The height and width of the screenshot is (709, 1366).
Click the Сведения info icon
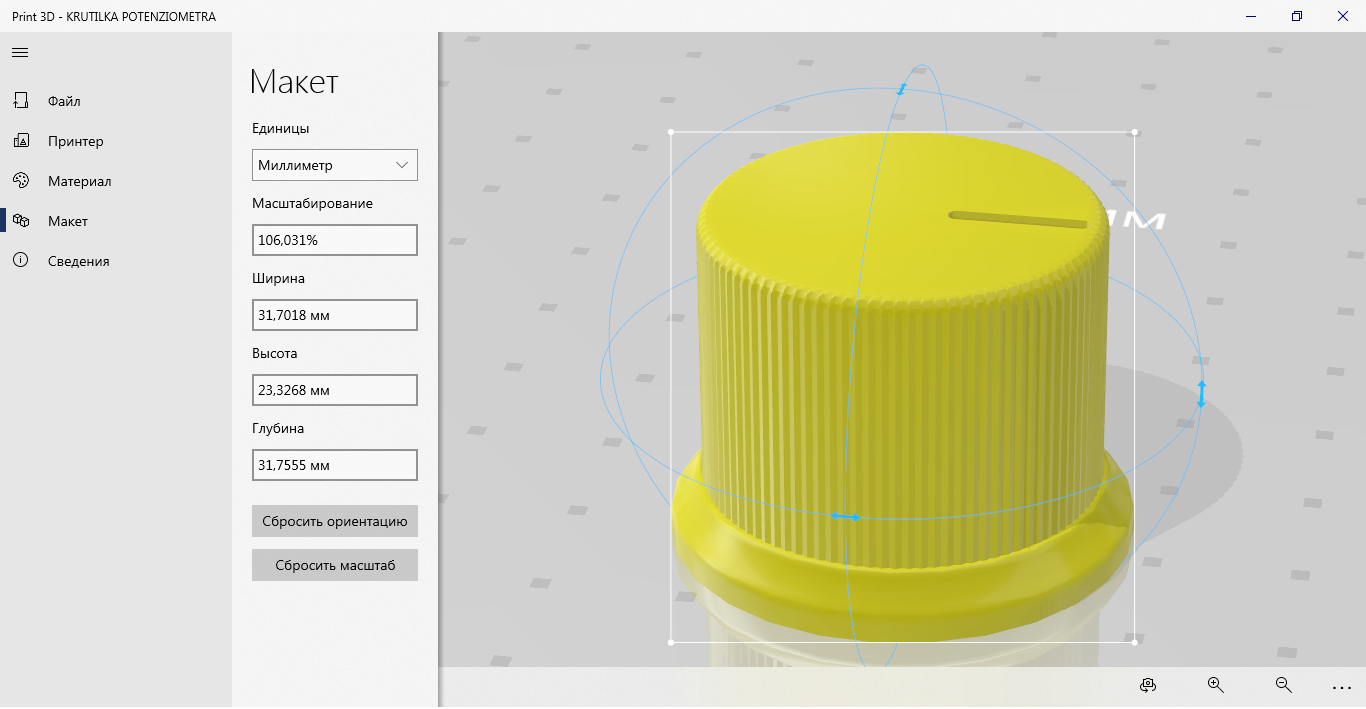click(x=20, y=260)
